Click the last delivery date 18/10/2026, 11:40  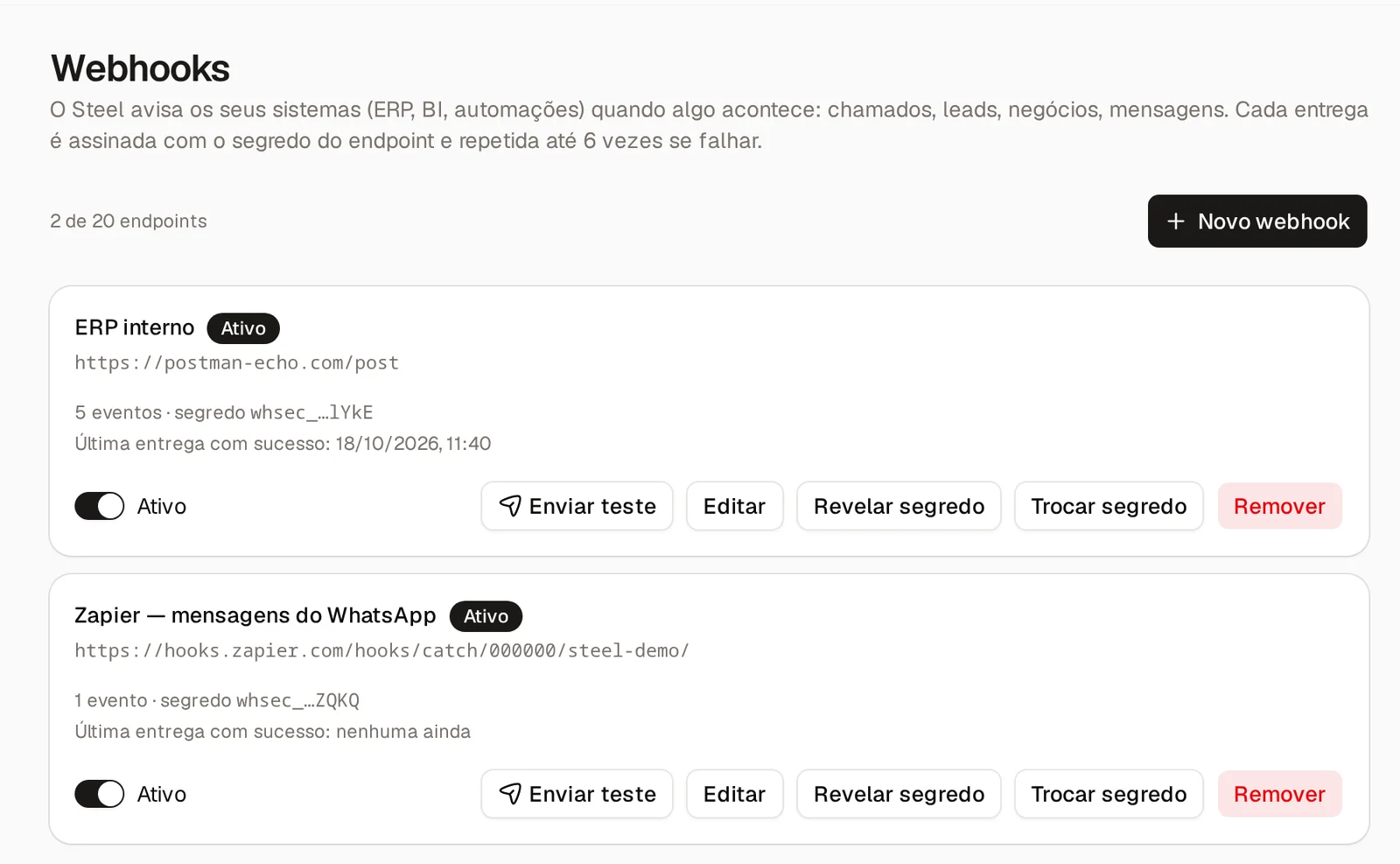click(413, 444)
